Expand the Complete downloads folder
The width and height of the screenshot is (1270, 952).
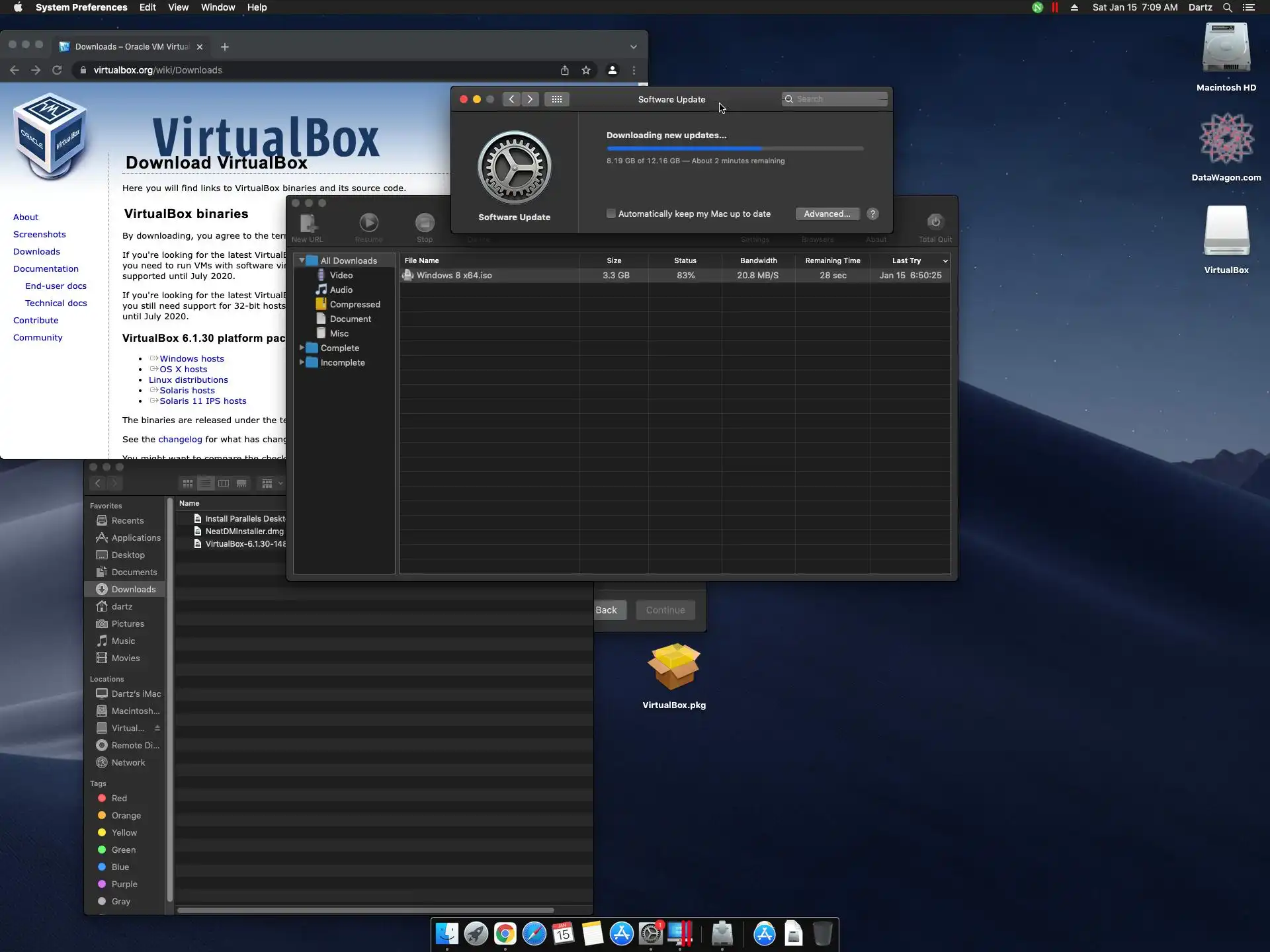pyautogui.click(x=302, y=348)
